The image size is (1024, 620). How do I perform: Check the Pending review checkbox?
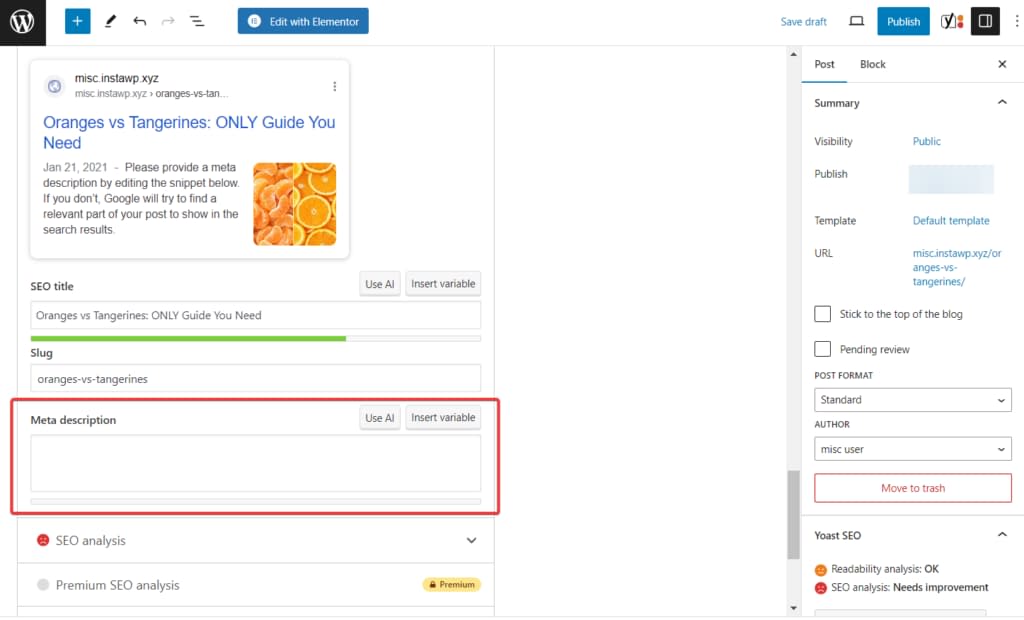822,349
